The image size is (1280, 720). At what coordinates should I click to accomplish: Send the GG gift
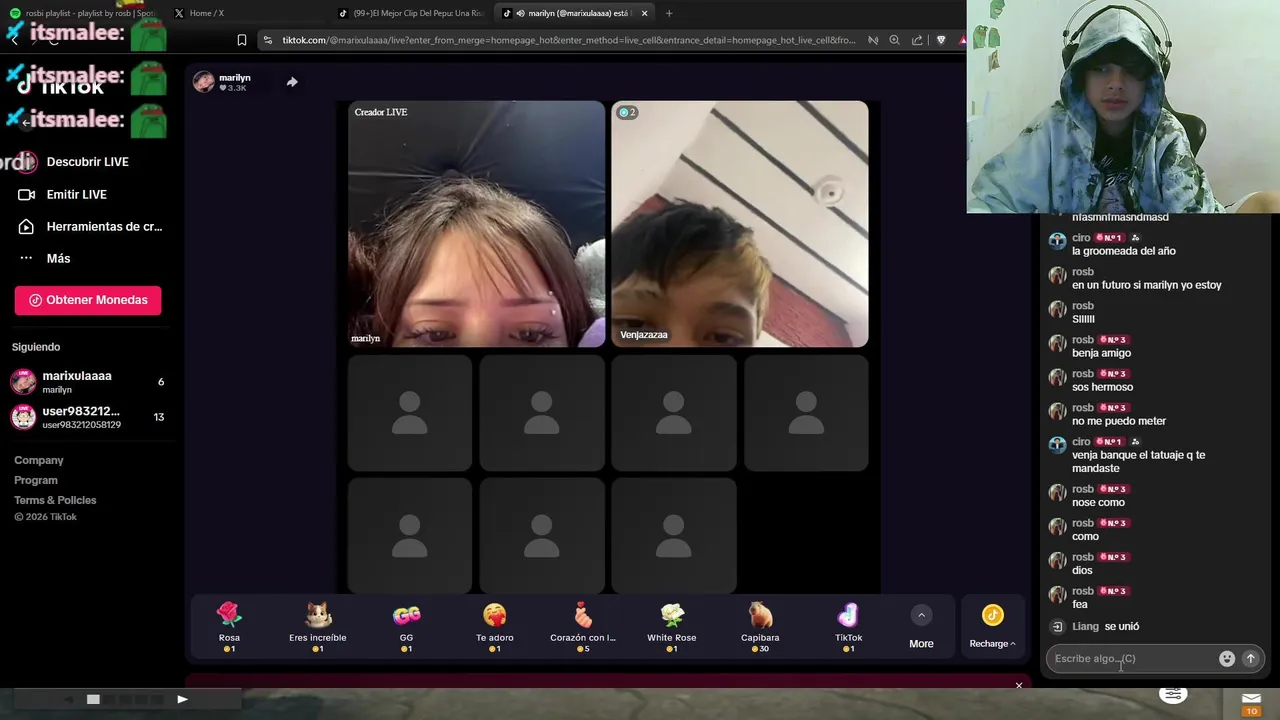tap(406, 627)
